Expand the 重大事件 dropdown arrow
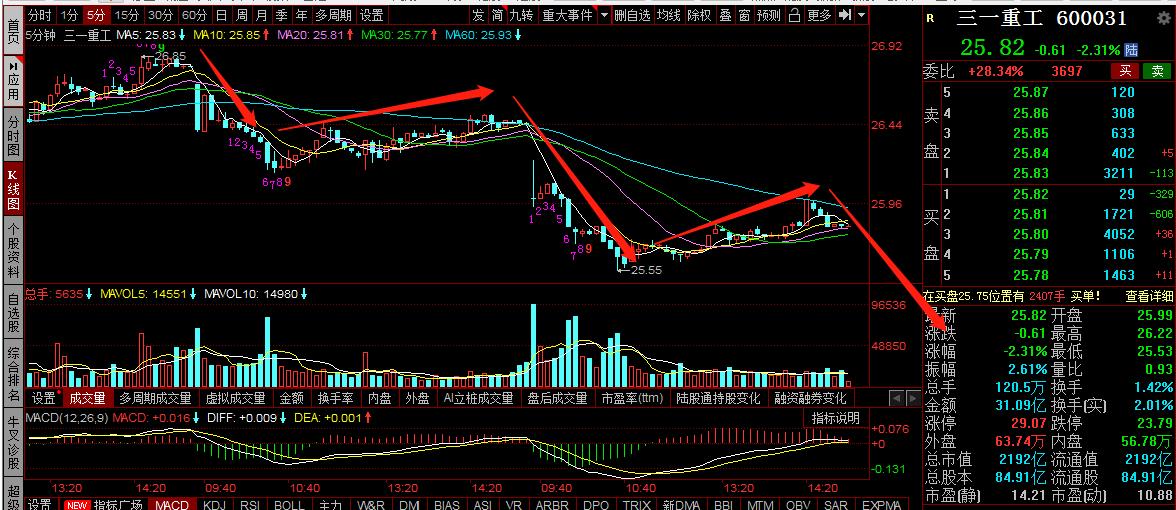Viewport: 1176px width, 510px height. (x=604, y=15)
